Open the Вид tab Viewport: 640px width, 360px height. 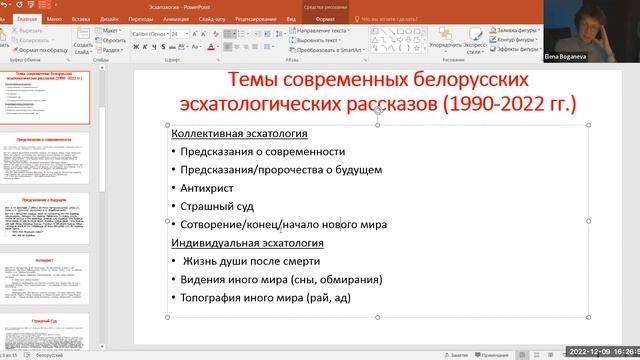[x=291, y=19]
